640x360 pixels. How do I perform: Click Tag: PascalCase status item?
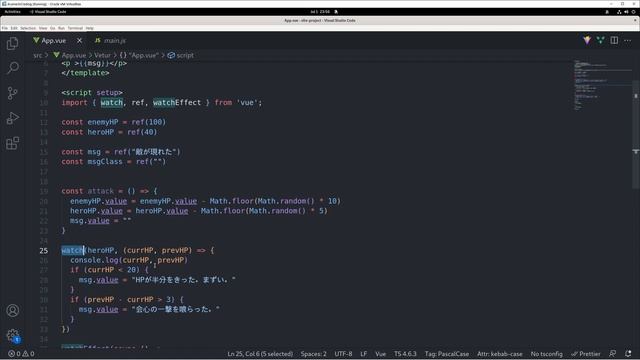click(x=447, y=354)
